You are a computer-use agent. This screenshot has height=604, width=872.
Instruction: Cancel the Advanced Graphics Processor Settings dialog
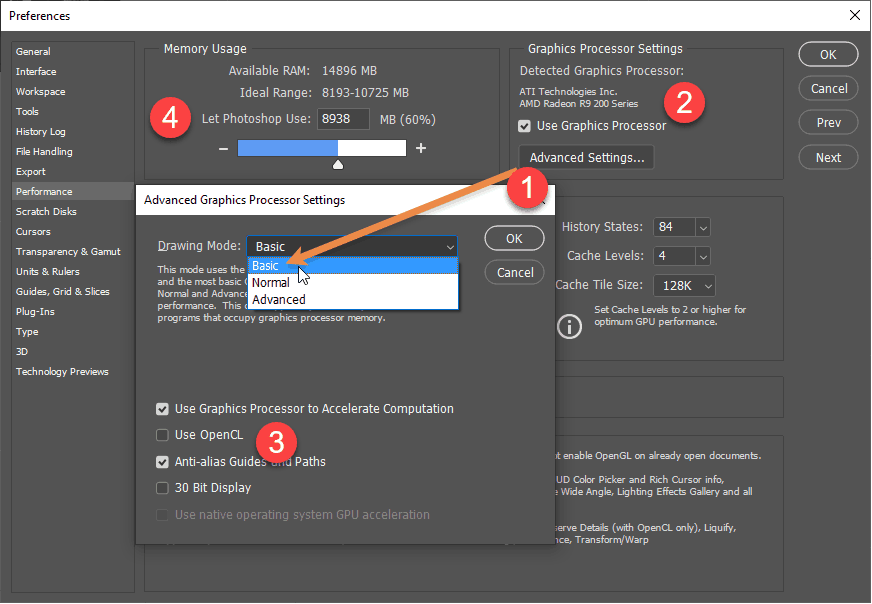[514, 273]
